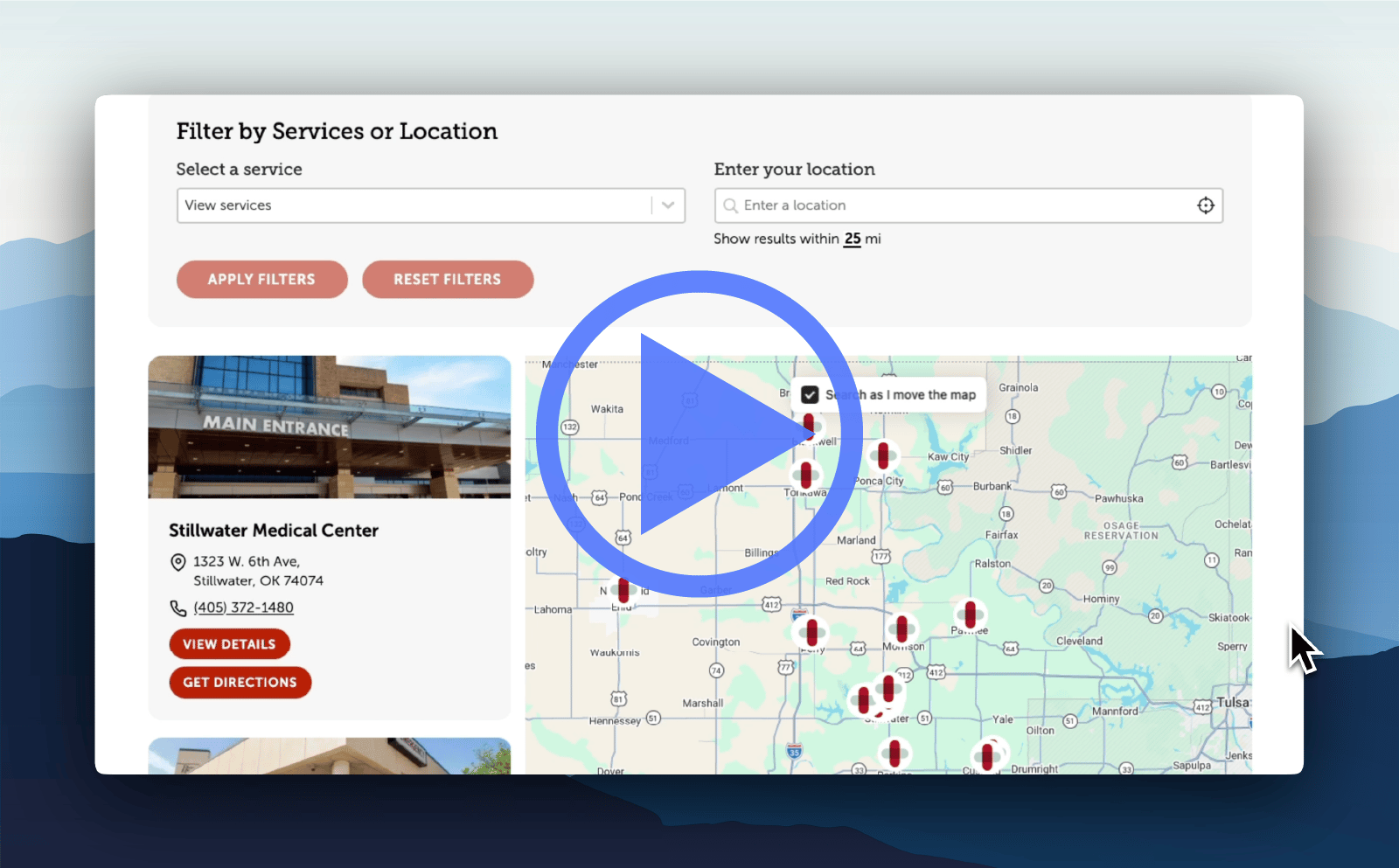The image size is (1399, 868).
Task: Open details with the VIEW DETAILS button
Action: click(229, 643)
